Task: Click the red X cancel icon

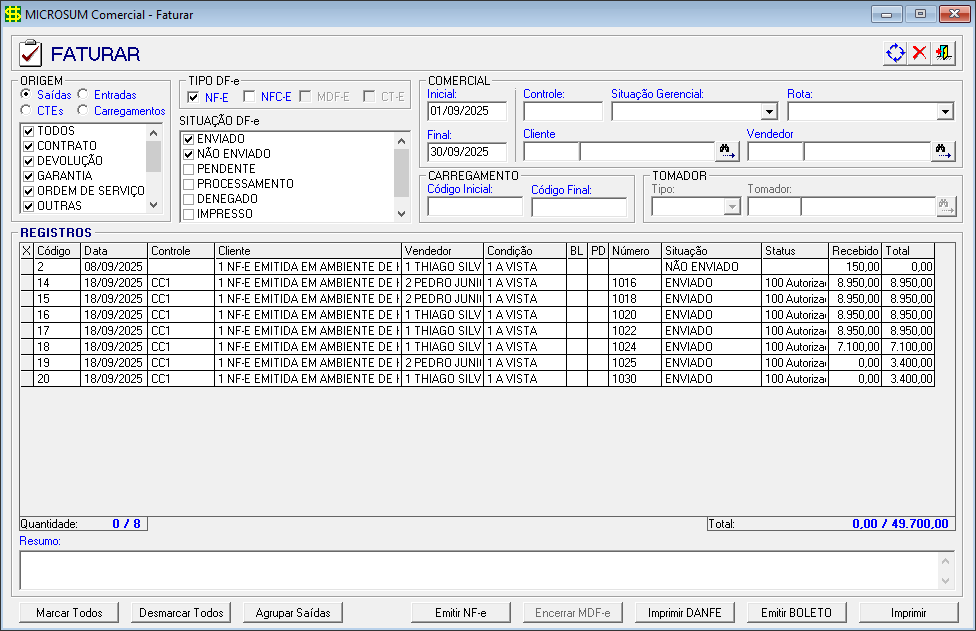Action: (919, 53)
